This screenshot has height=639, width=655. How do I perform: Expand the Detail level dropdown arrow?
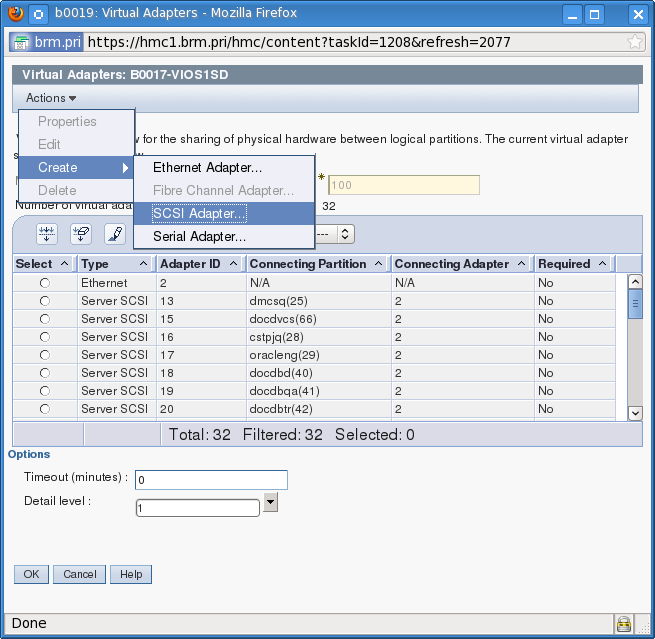tap(270, 503)
